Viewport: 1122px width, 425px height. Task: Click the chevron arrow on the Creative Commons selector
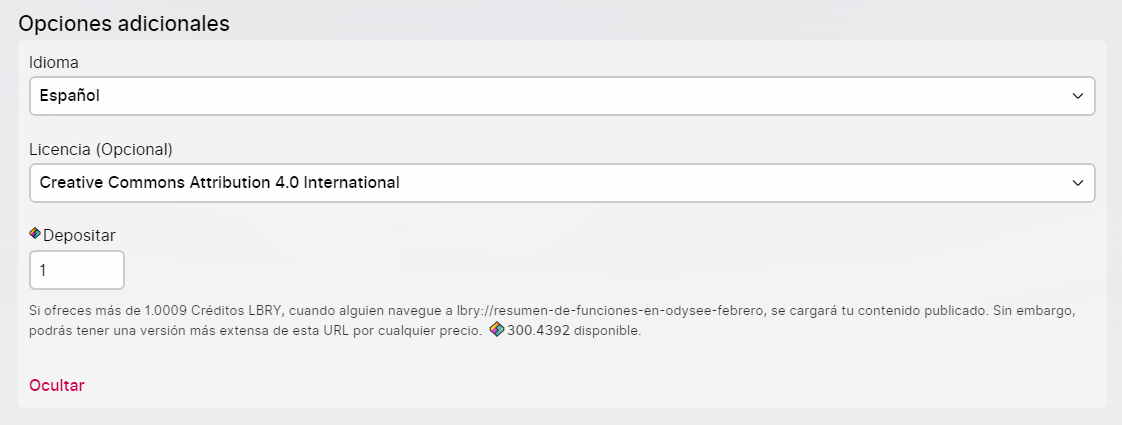point(1078,183)
